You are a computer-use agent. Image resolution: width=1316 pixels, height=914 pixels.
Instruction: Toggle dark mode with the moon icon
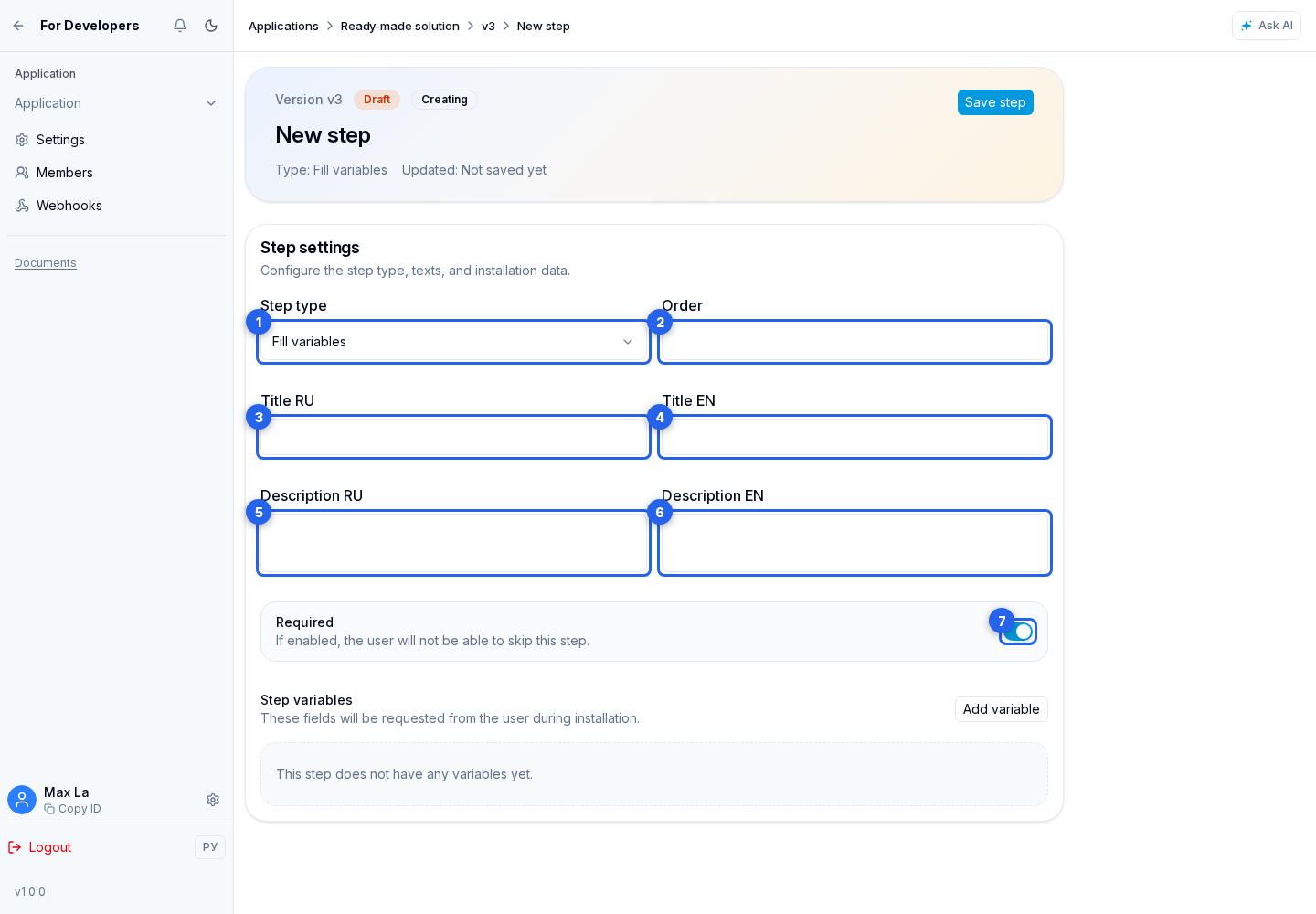pyautogui.click(x=211, y=26)
